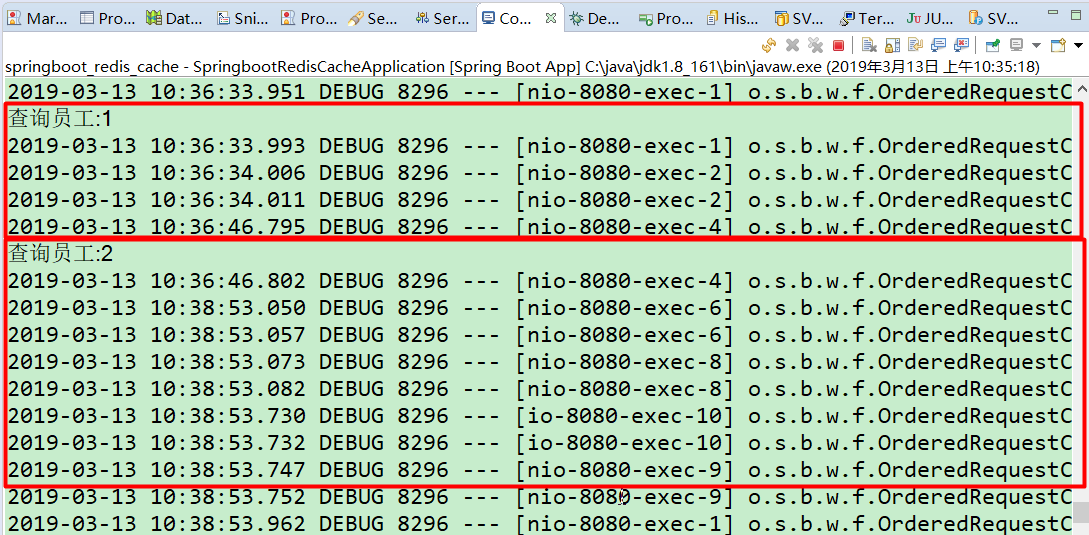Select the log line at 10:36:34.006
Image resolution: width=1089 pixels, height=535 pixels.
[539, 173]
